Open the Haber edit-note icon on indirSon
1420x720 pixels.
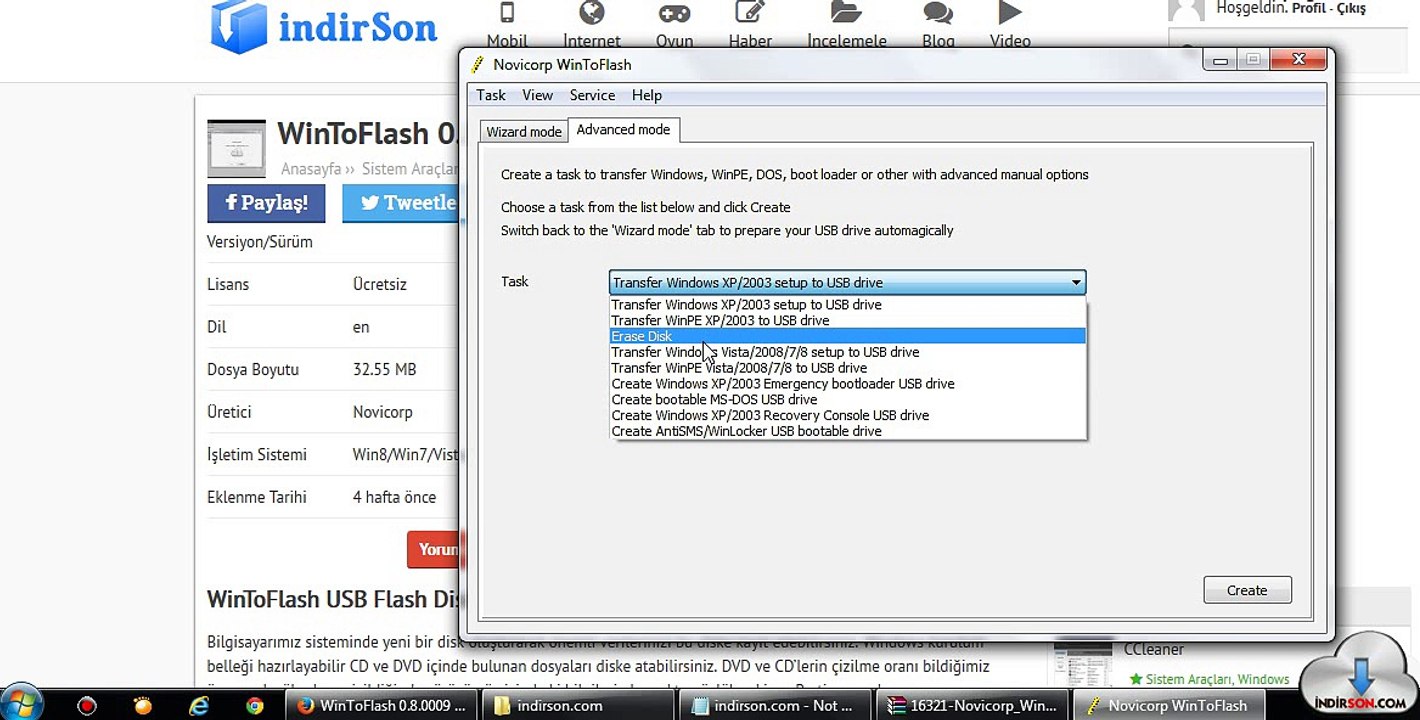tap(750, 13)
